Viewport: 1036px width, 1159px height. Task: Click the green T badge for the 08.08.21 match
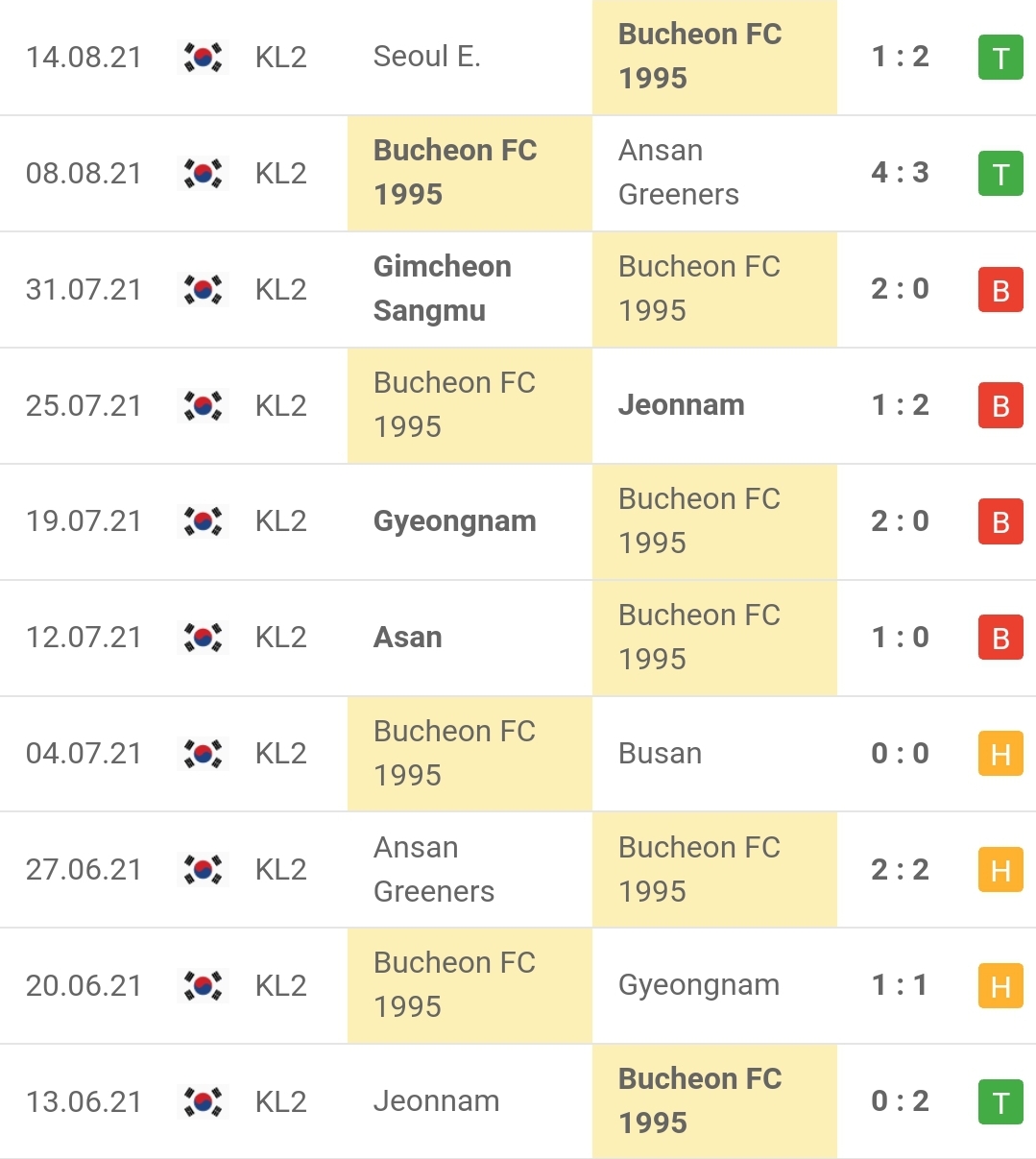click(1000, 174)
